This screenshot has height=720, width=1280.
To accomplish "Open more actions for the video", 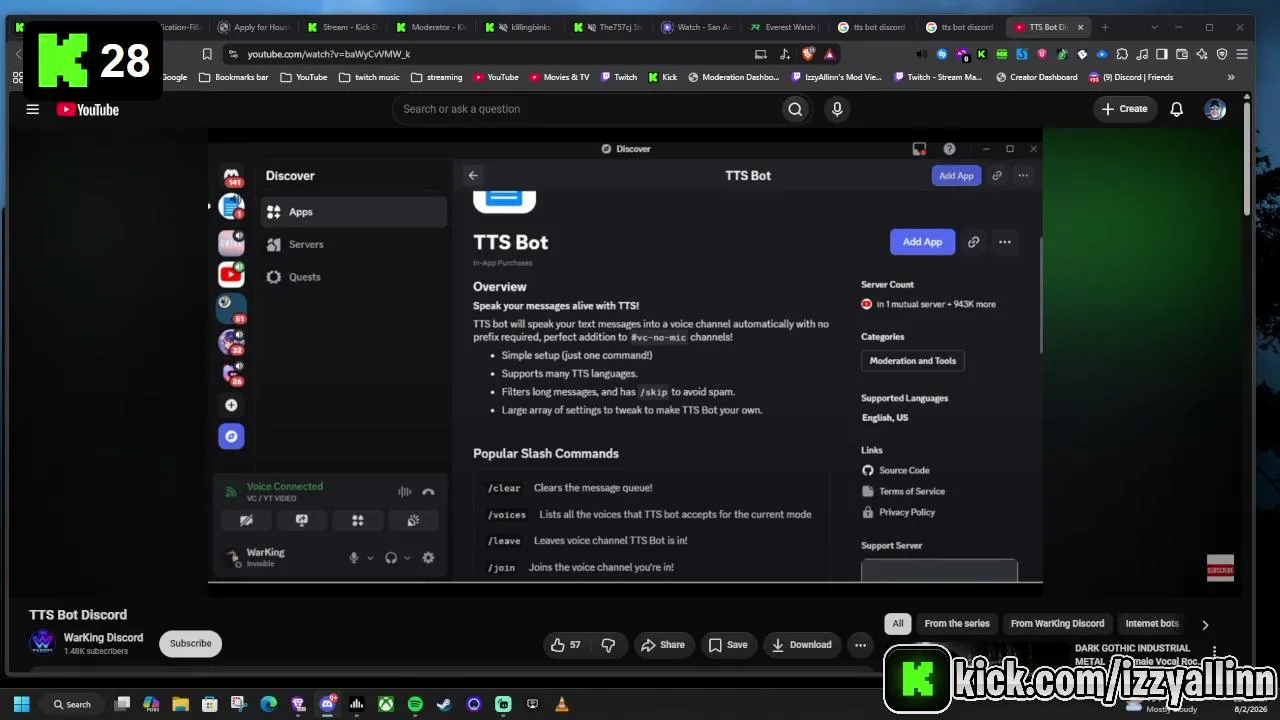I will point(860,645).
